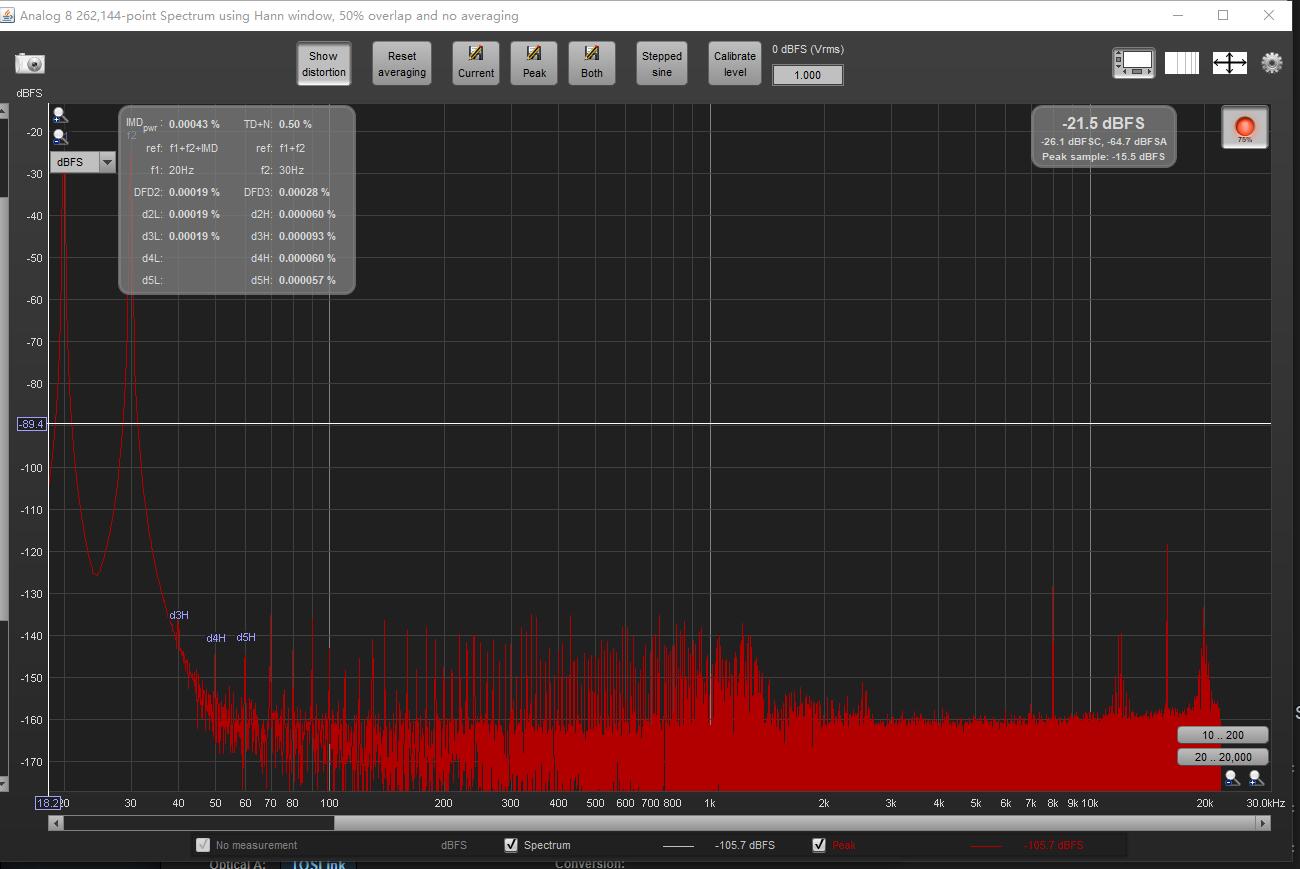
Task: Click the f2: 30Hz value
Action: coord(291,170)
